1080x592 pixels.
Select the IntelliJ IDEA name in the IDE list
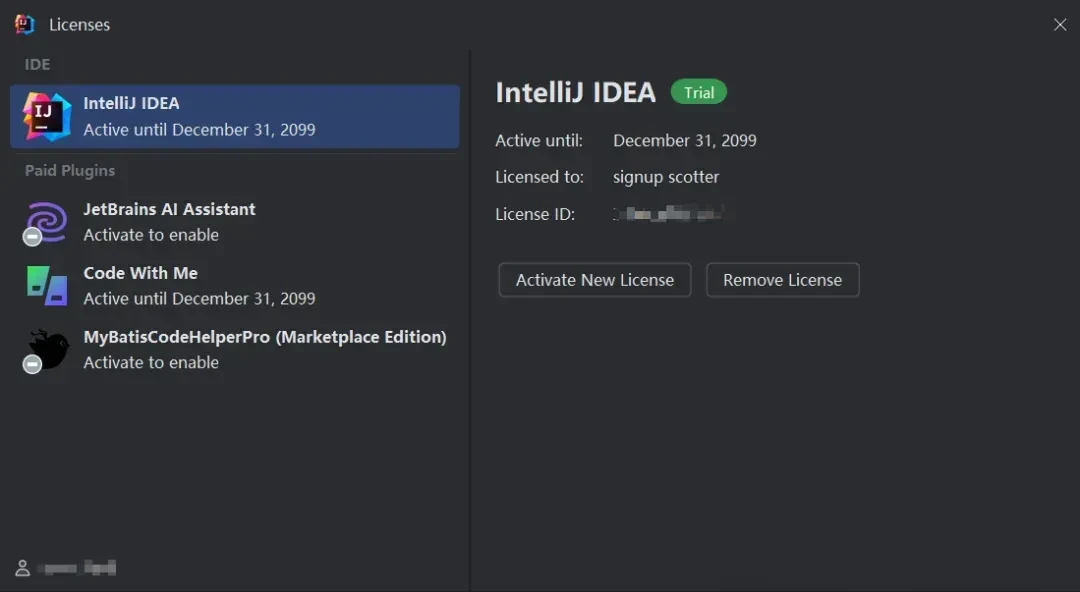(x=131, y=103)
